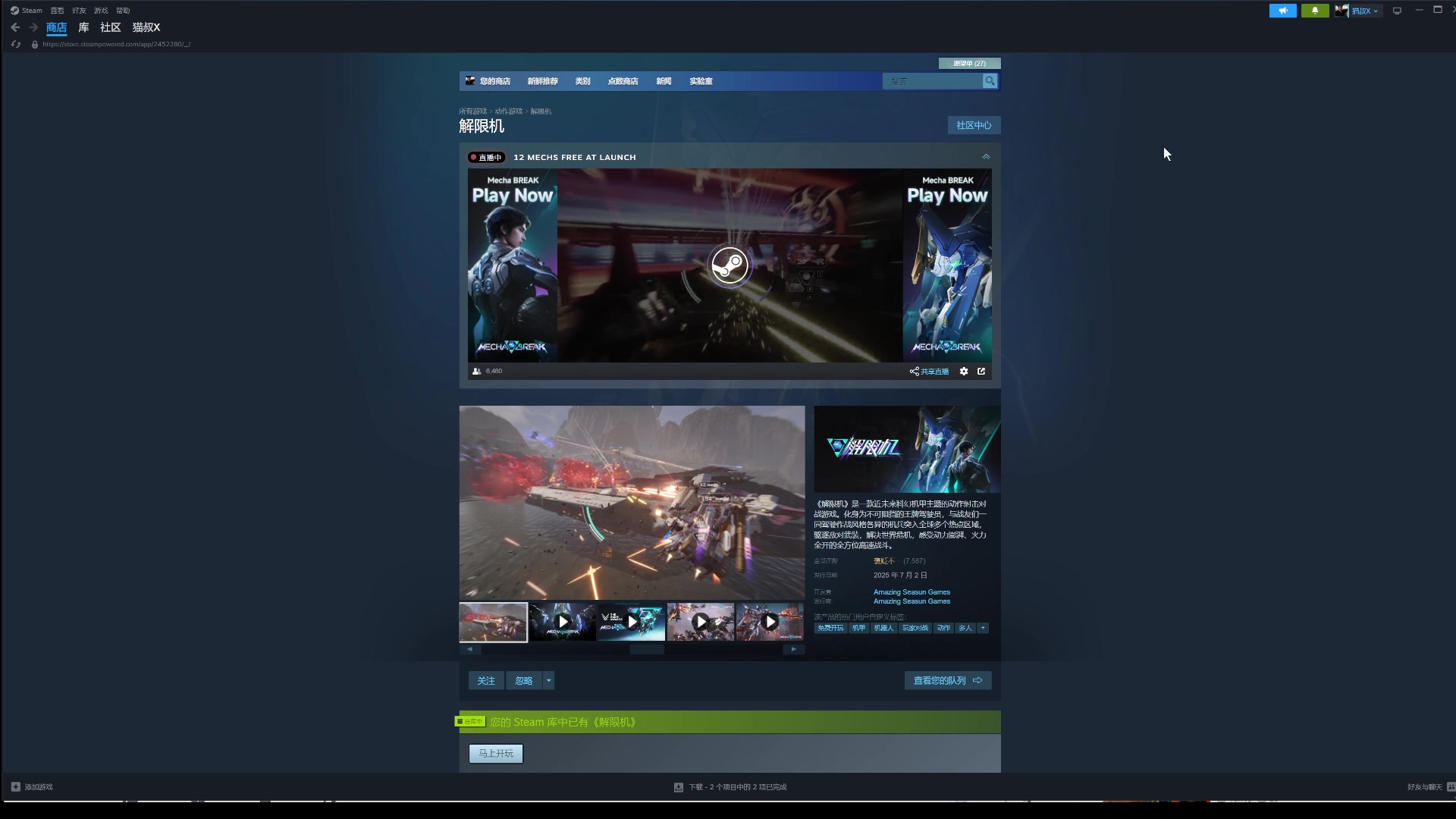1456x819 pixels.
Task: Open 点数商店 in the store navigation
Action: click(623, 81)
